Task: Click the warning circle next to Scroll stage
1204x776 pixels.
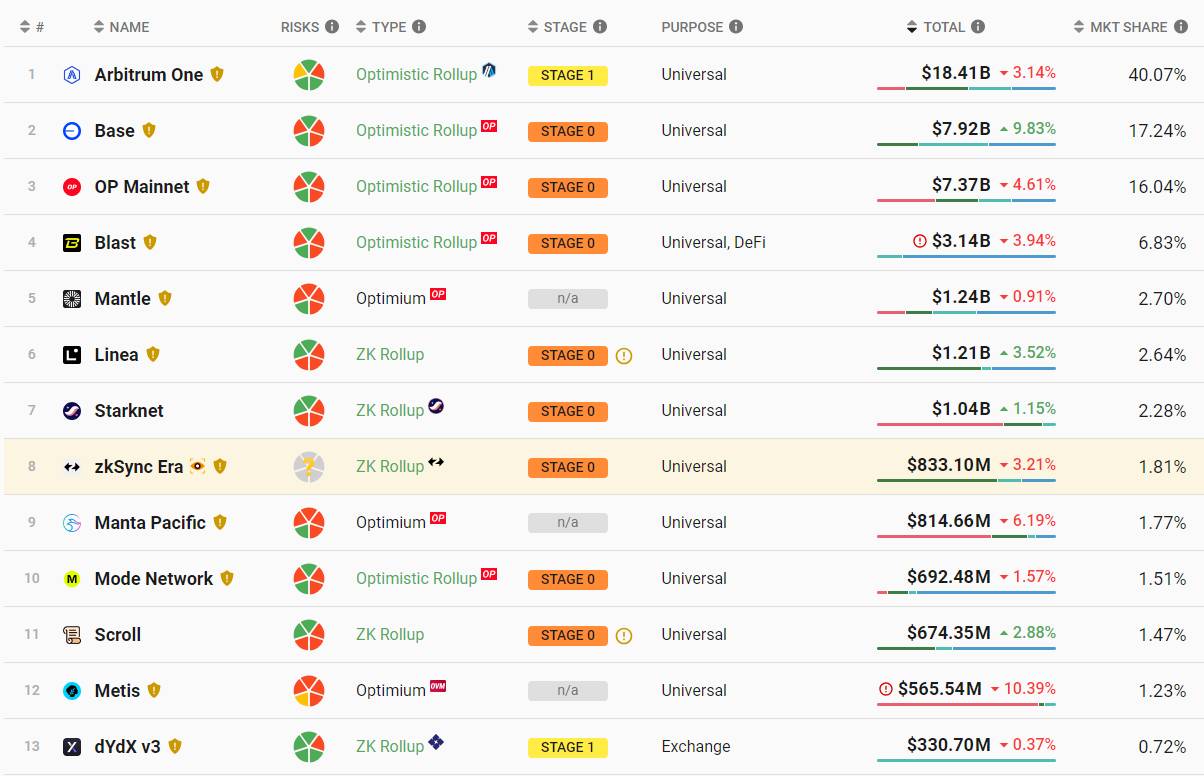Action: pos(624,635)
